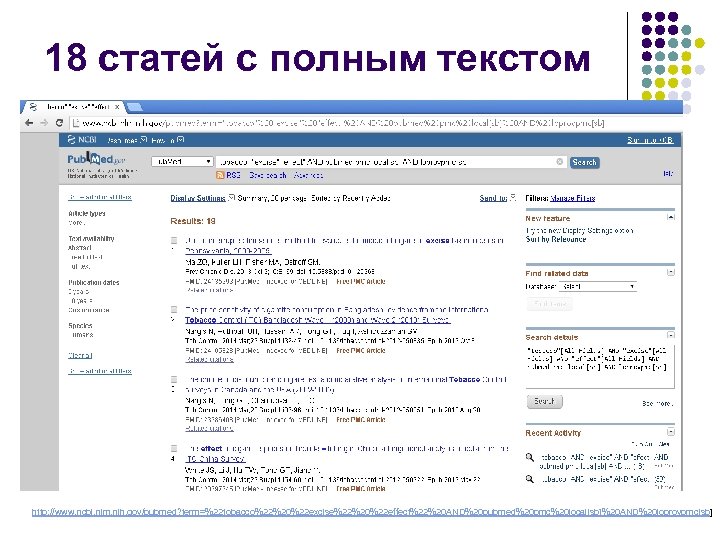Close the current browser tab
720x540 pixels.
tap(117, 107)
